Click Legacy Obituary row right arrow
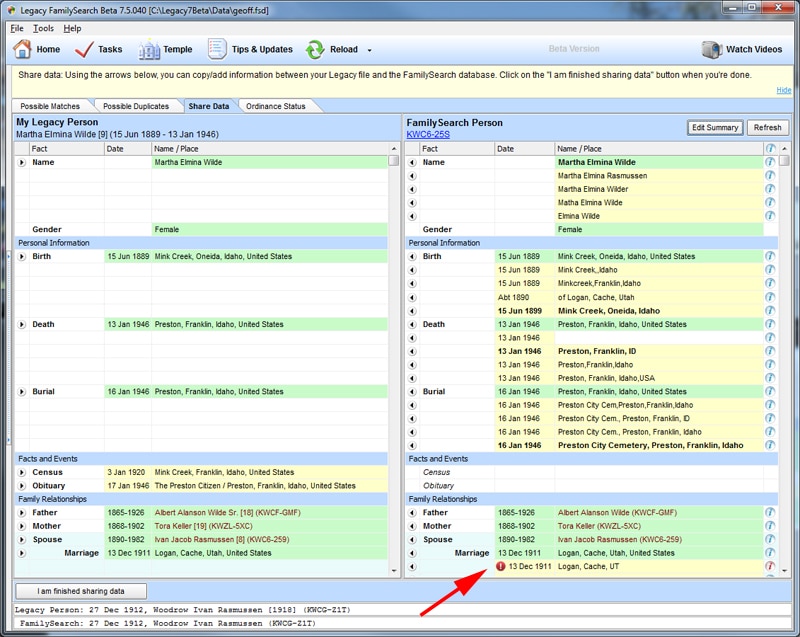800x637 pixels. pyautogui.click(x=21, y=486)
